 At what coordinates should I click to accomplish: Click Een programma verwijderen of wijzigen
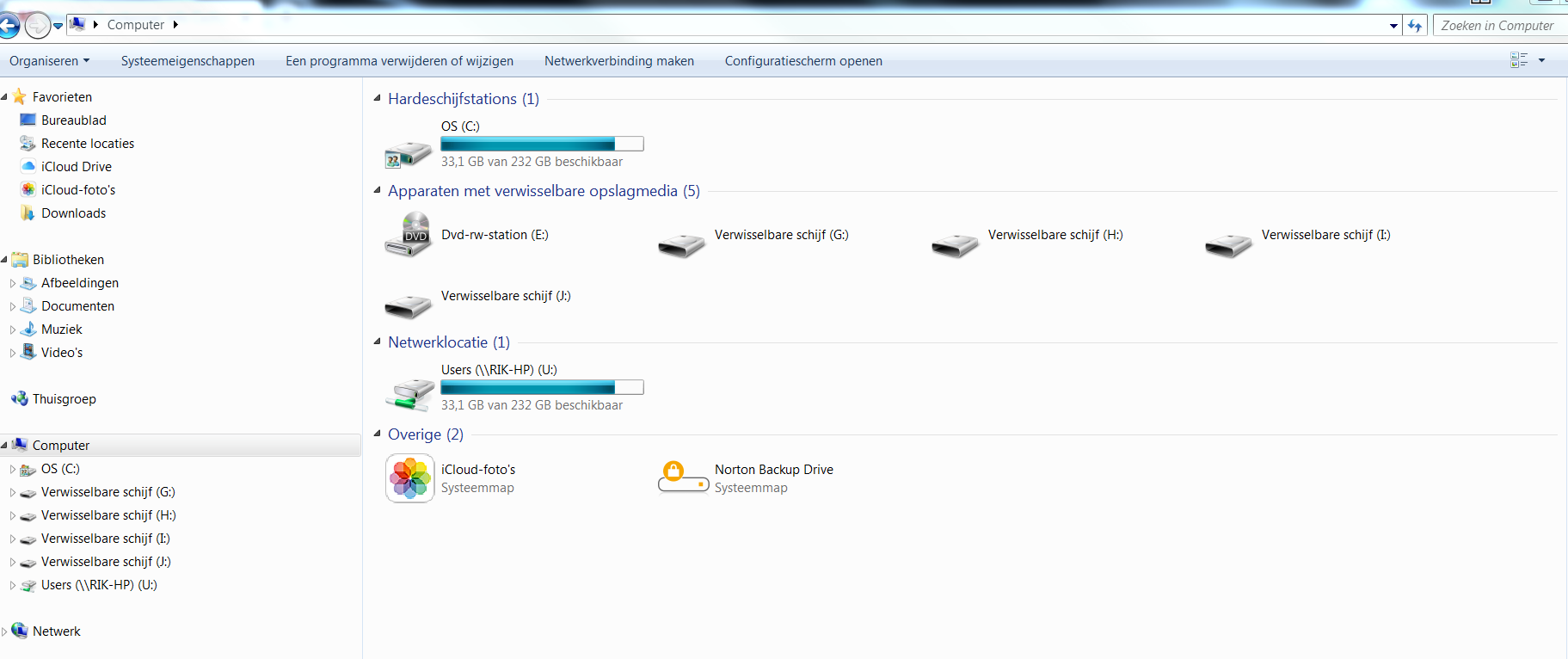399,61
